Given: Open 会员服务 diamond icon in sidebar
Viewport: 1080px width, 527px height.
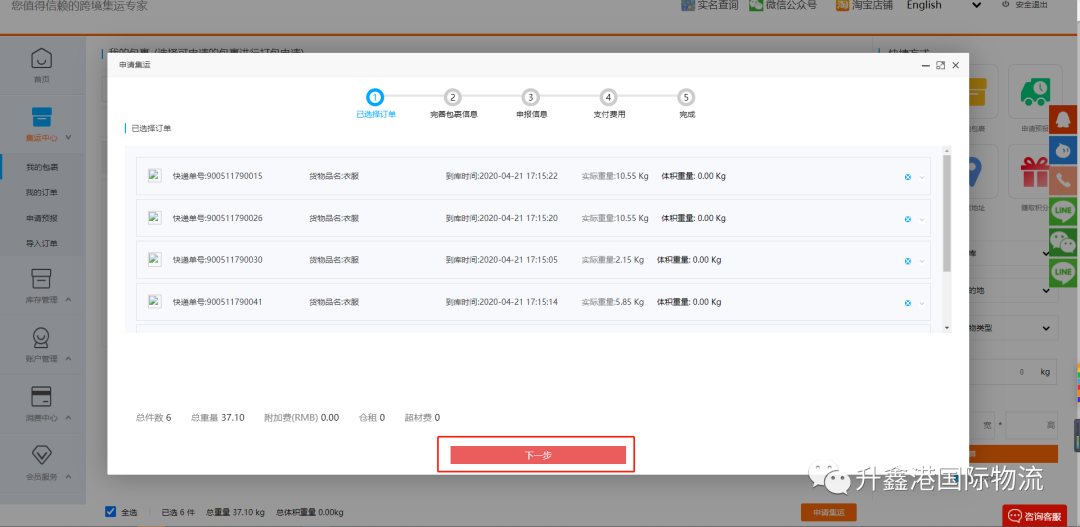Looking at the screenshot, I should (x=42, y=455).
